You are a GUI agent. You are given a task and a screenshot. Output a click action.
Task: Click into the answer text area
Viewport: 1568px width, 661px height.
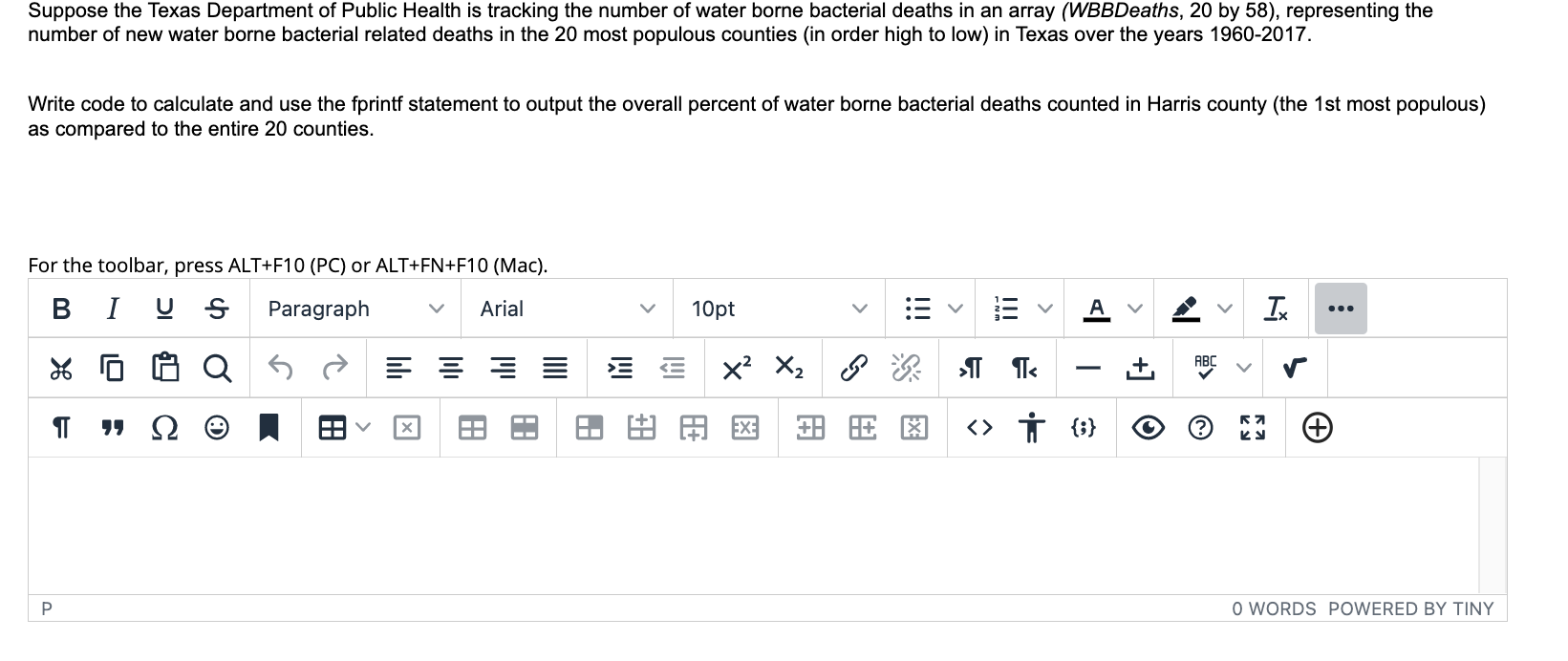pyautogui.click(x=754, y=525)
